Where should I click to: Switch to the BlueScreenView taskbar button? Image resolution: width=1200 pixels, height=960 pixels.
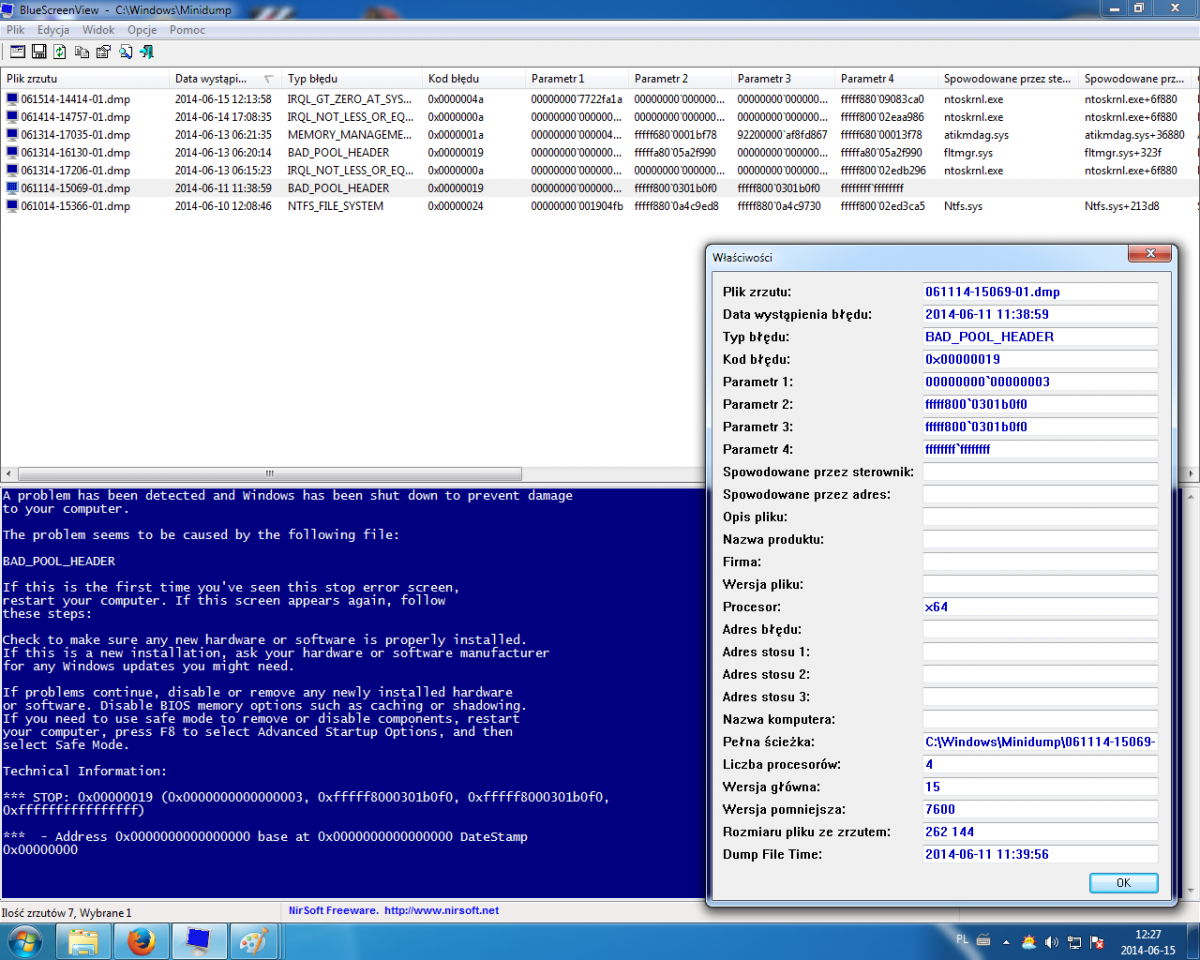(x=198, y=941)
